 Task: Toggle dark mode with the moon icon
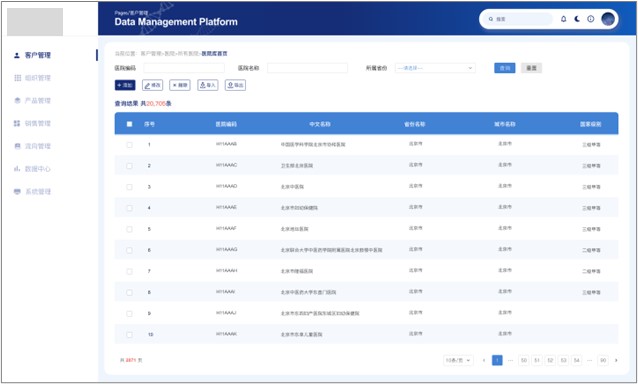point(577,19)
